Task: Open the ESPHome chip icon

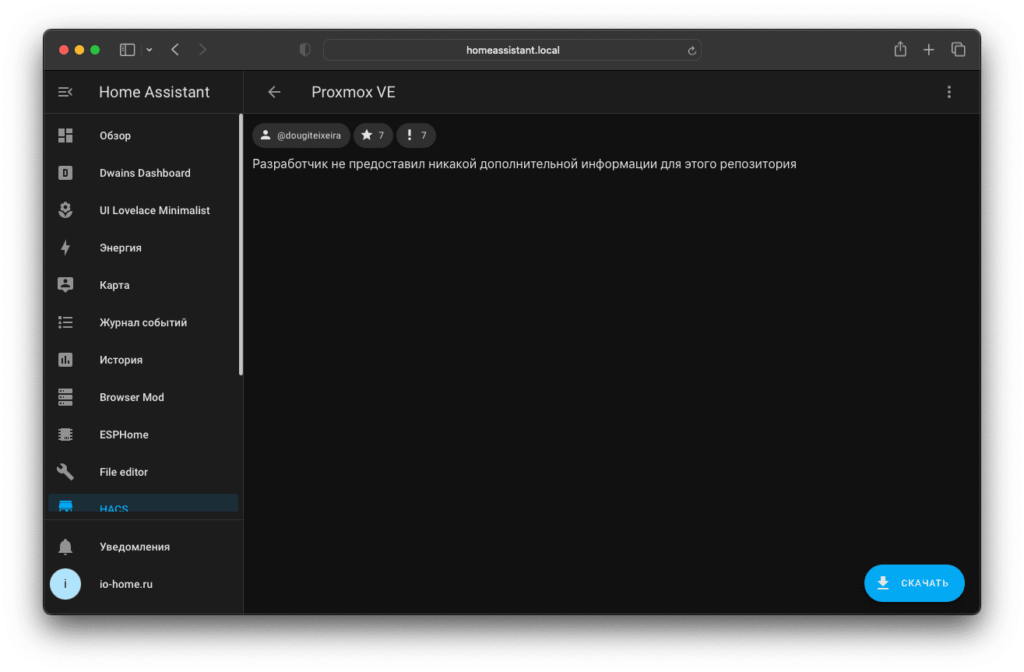Action: [x=65, y=434]
